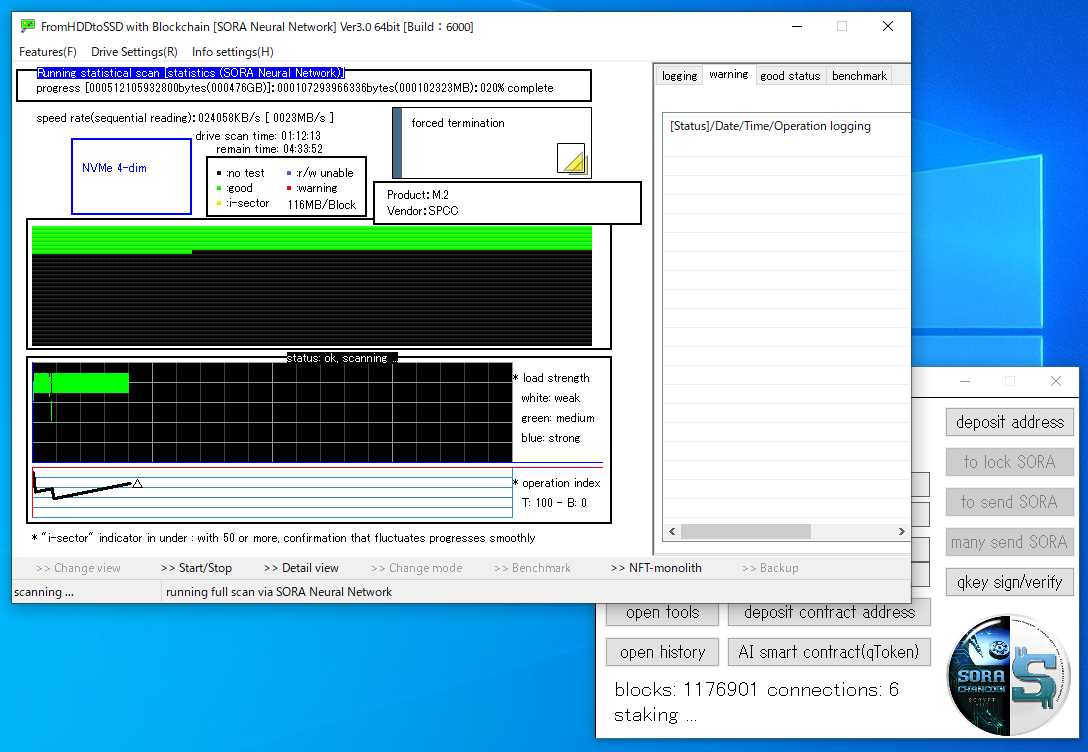This screenshot has width=1088, height=752.
Task: Click the operation index label
Action: (556, 483)
